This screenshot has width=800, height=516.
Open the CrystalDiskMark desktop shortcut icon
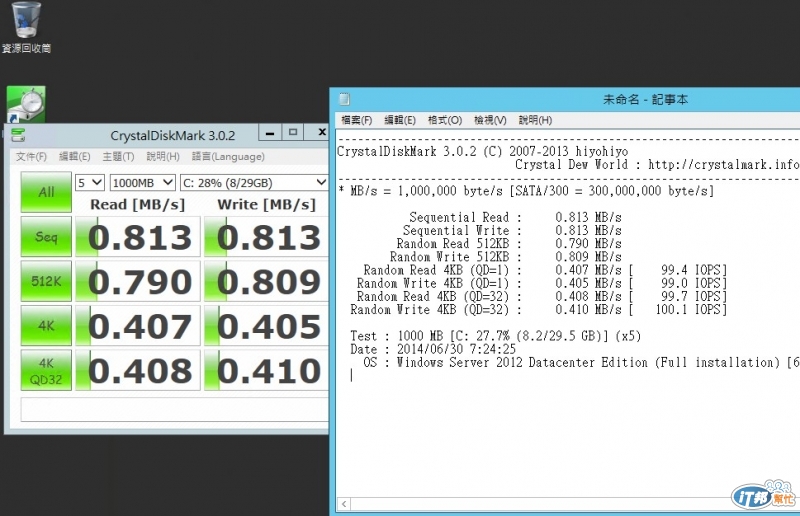pos(26,104)
